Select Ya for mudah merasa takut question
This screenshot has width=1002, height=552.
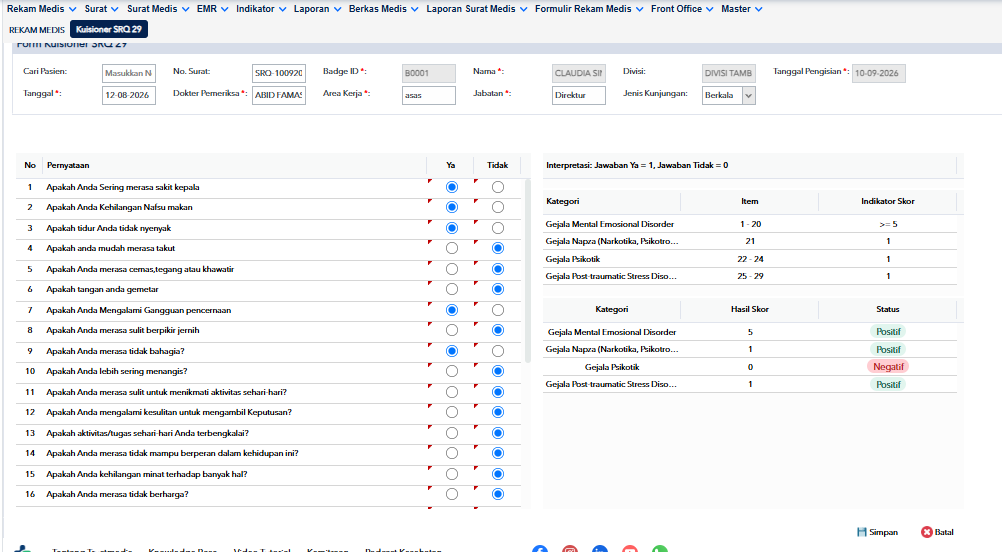pyautogui.click(x=452, y=249)
